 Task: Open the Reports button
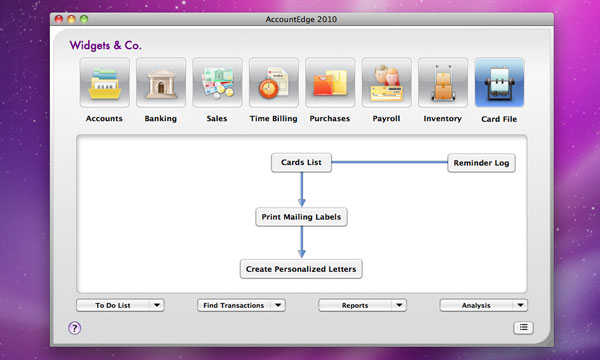(x=355, y=305)
